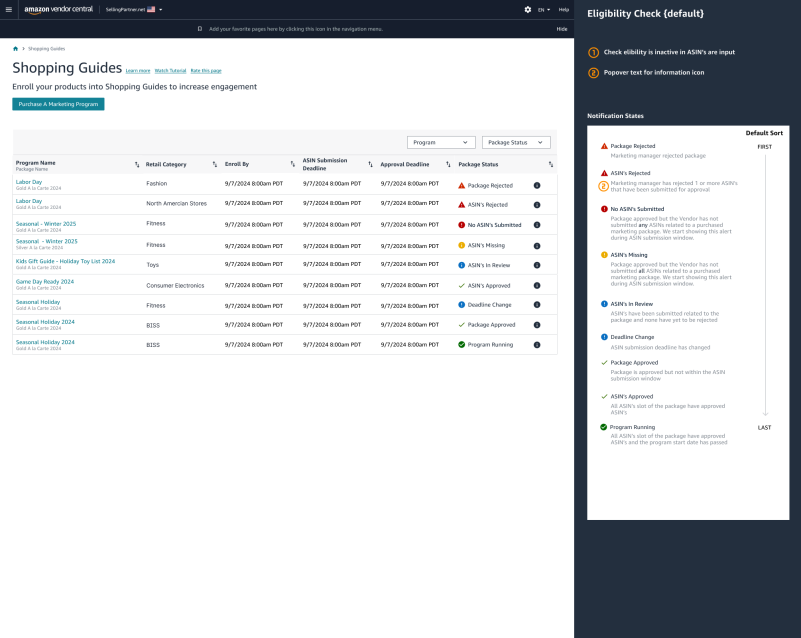Image resolution: width=801 pixels, height=638 pixels.
Task: Hide the favorites banner
Action: point(561,29)
